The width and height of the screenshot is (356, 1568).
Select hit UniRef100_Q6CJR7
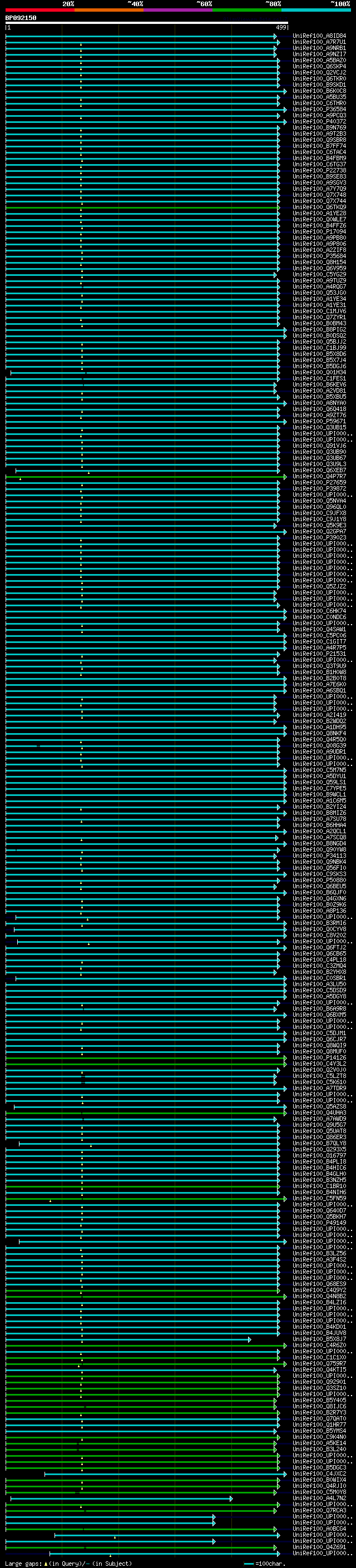[x=319, y=1040]
